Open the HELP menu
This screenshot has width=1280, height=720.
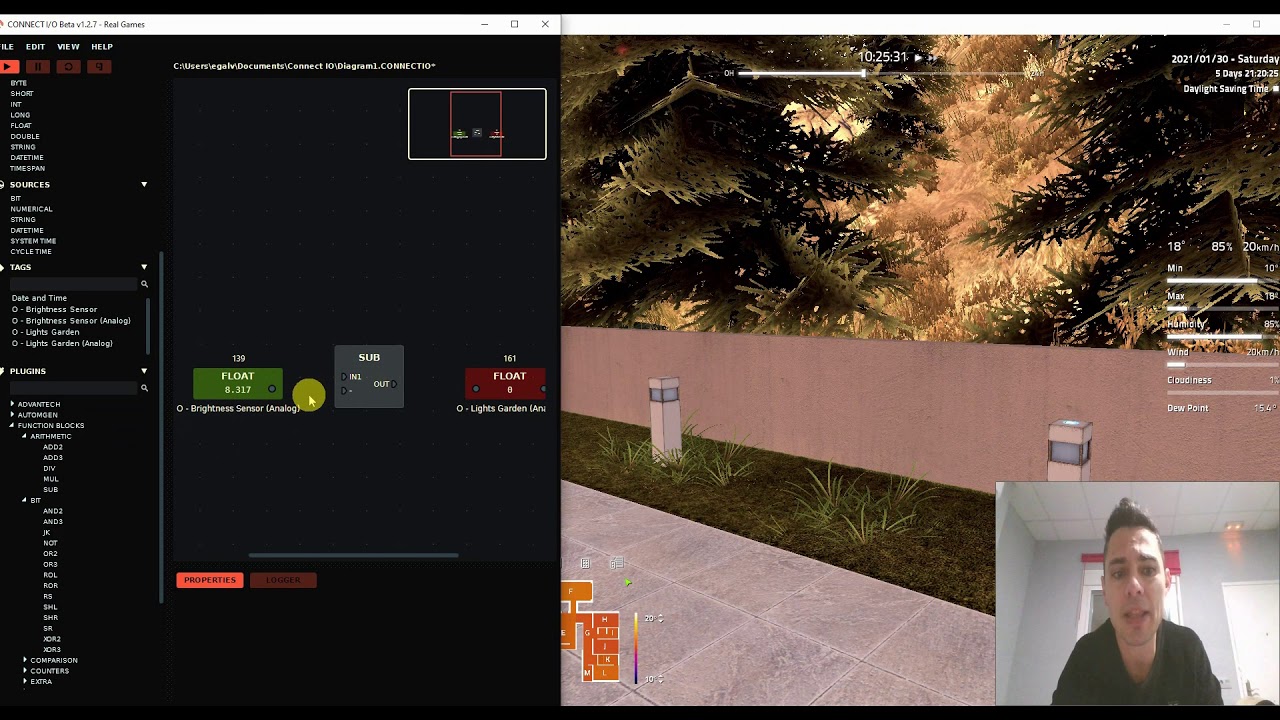[102, 47]
